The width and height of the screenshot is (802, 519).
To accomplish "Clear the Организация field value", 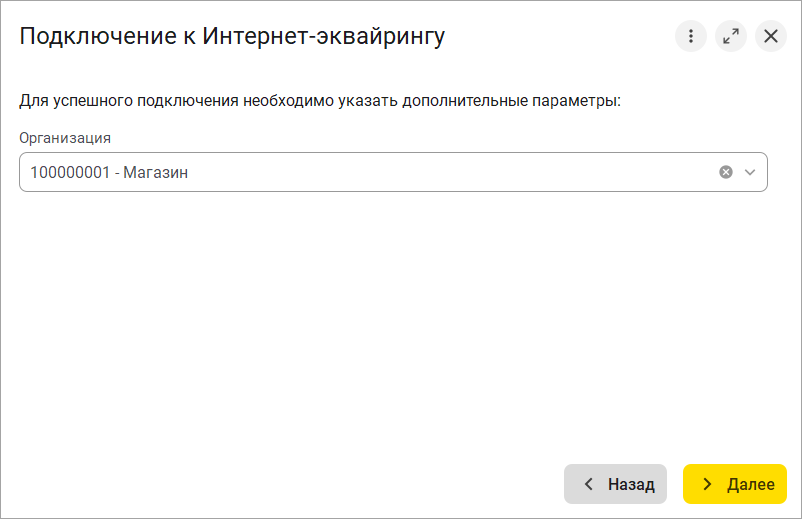I will [x=726, y=172].
